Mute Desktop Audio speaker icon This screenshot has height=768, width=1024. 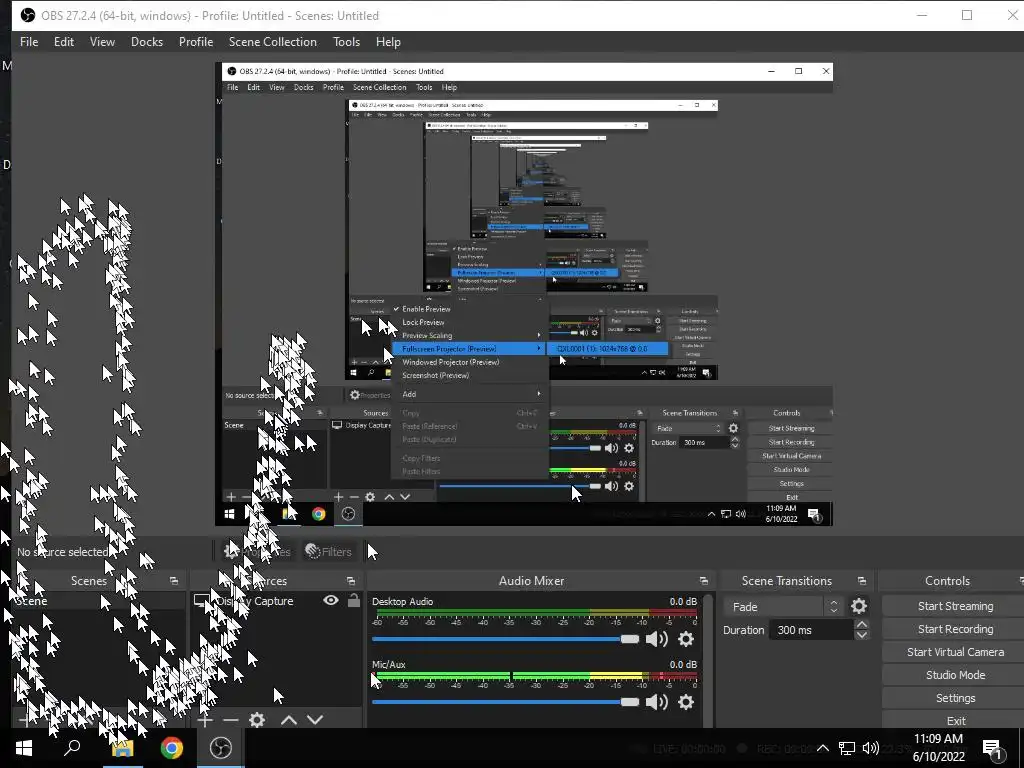[x=656, y=639]
